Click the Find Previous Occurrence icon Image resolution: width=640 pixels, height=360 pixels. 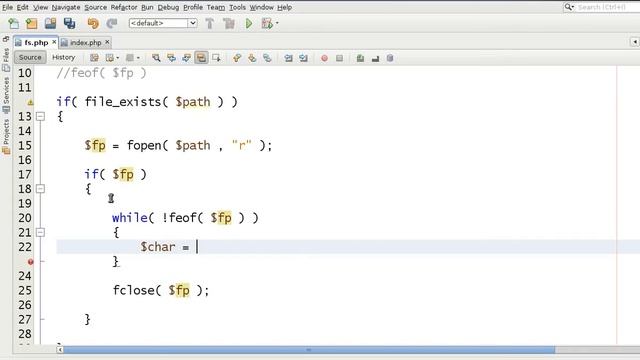point(171,58)
